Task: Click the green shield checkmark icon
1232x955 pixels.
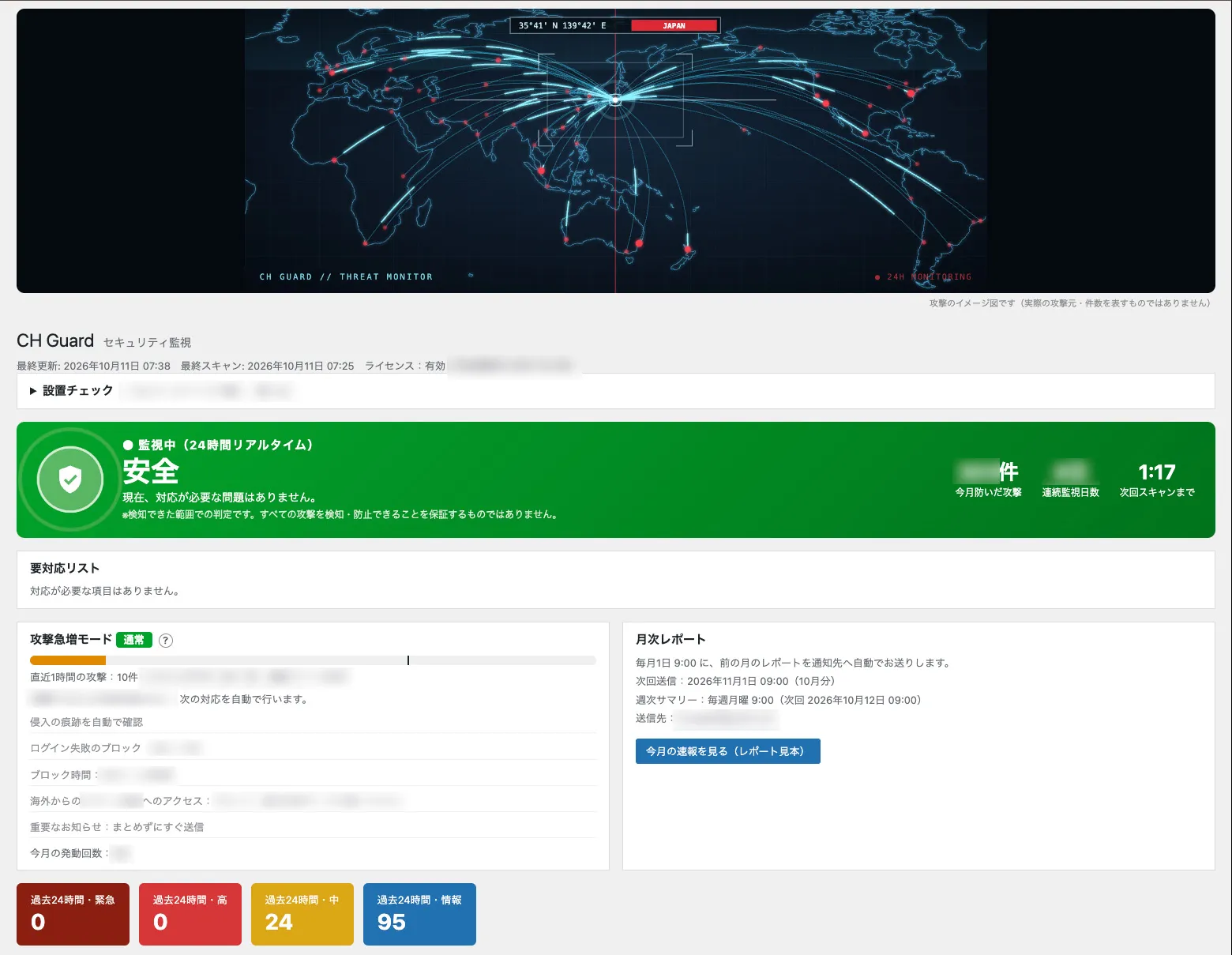Action: [70, 479]
